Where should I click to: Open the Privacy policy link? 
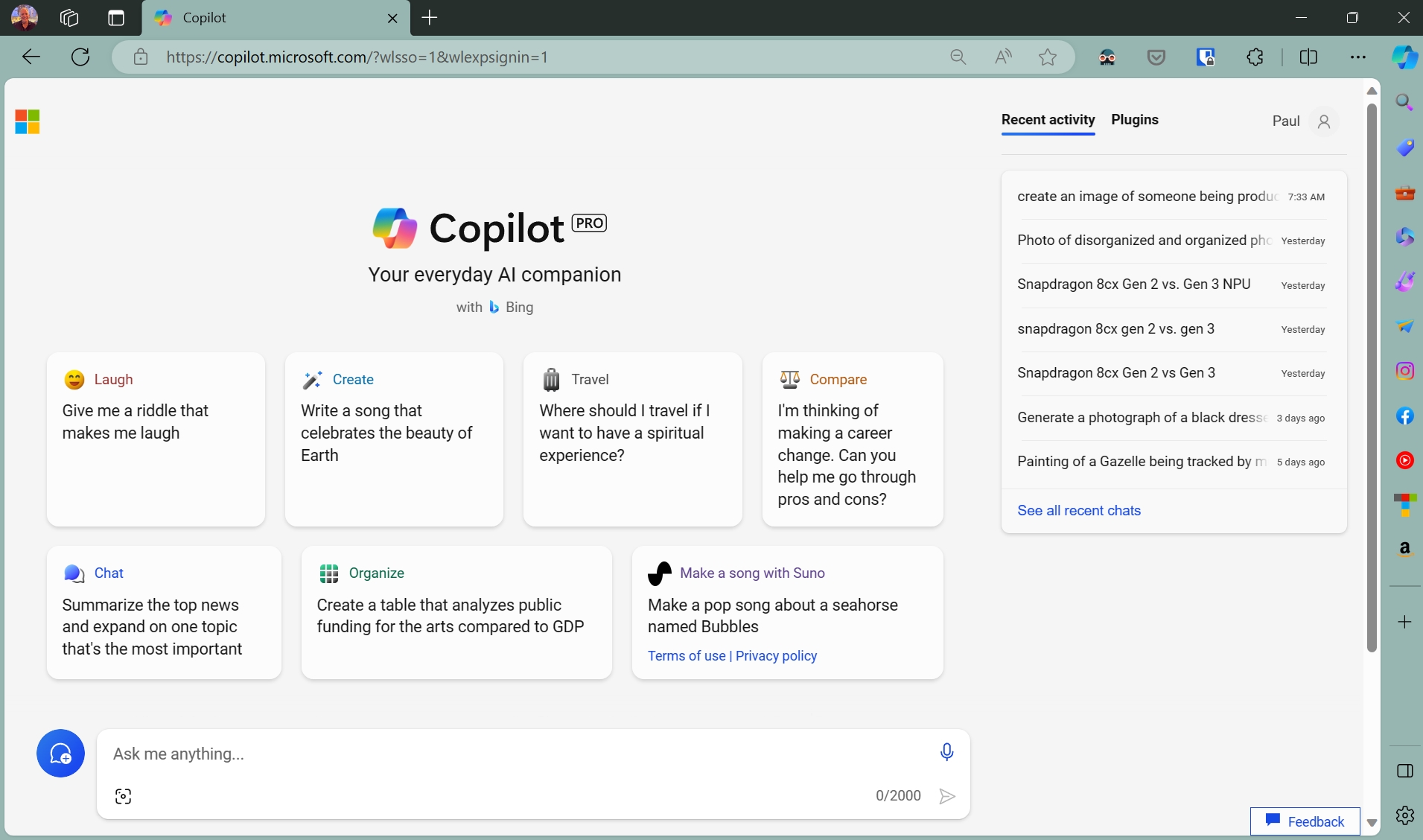pyautogui.click(x=776, y=656)
